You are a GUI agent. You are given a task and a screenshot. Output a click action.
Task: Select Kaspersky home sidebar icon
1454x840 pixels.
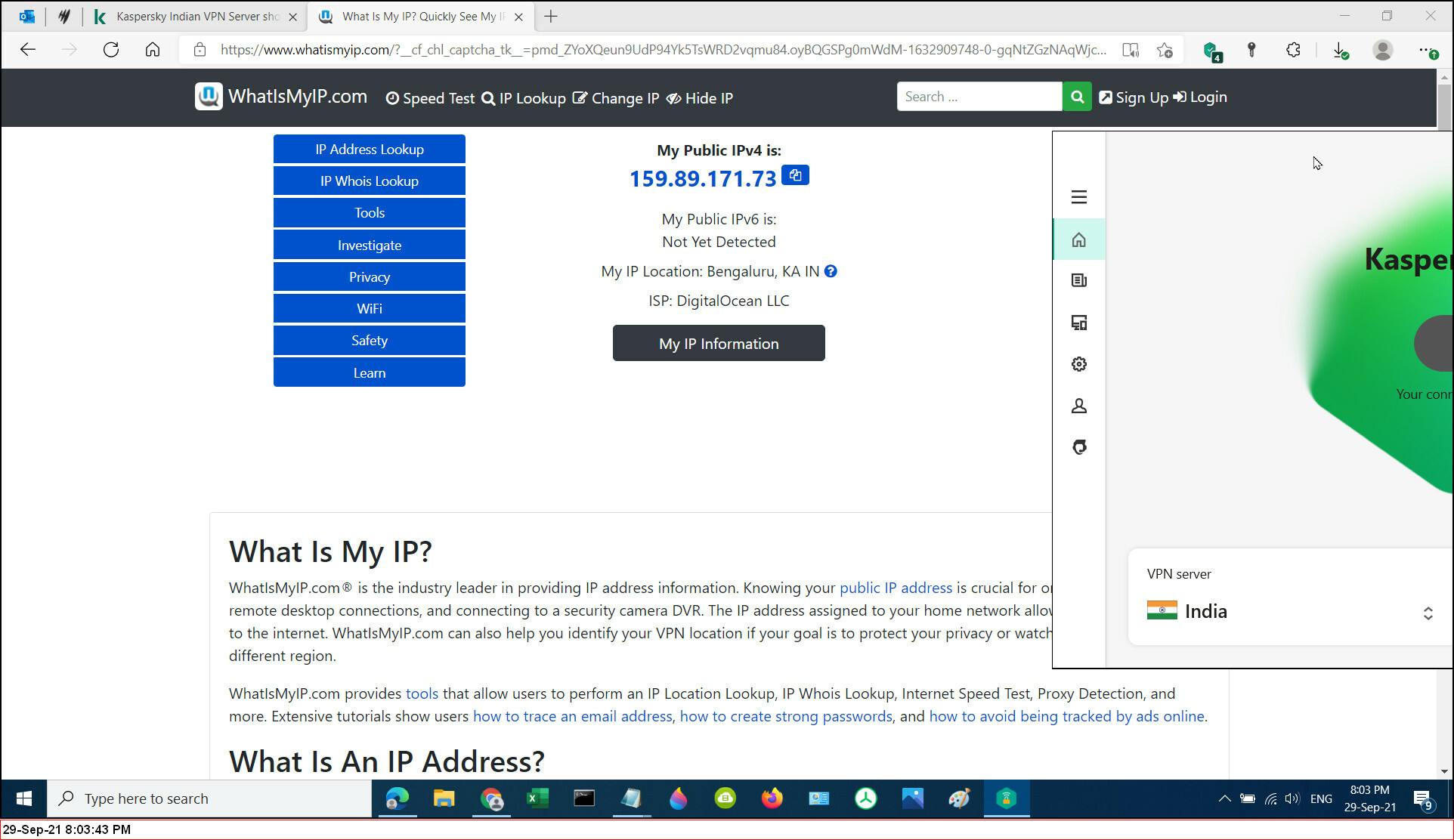tap(1078, 240)
